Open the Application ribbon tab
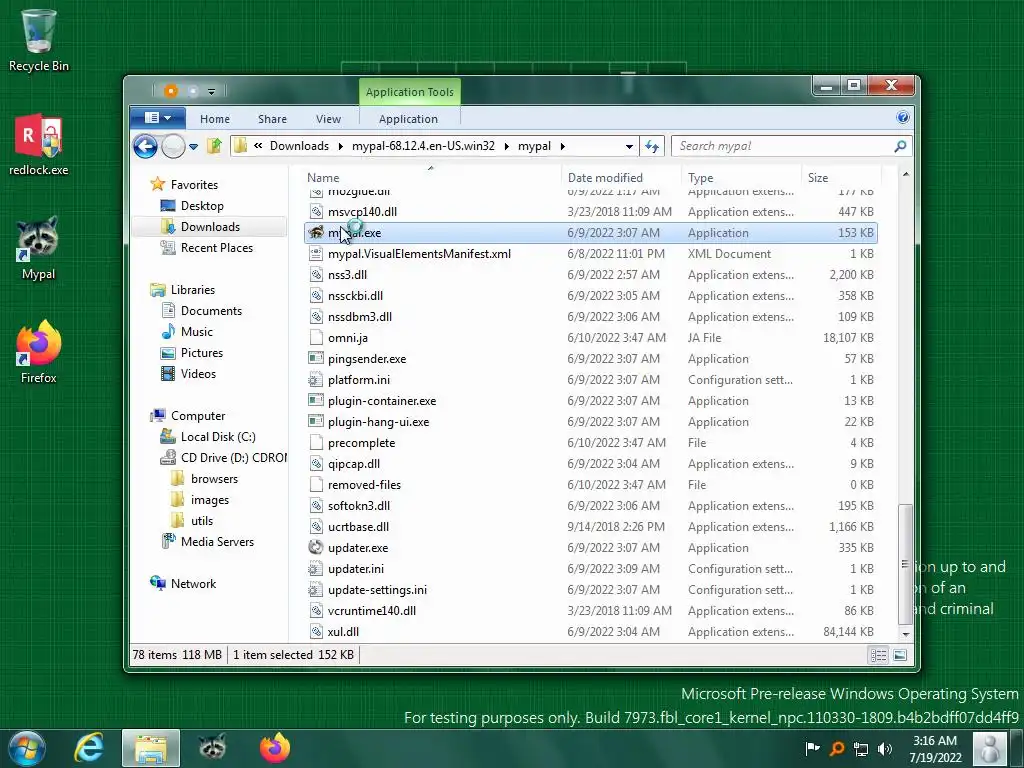Image resolution: width=1024 pixels, height=768 pixels. [408, 119]
